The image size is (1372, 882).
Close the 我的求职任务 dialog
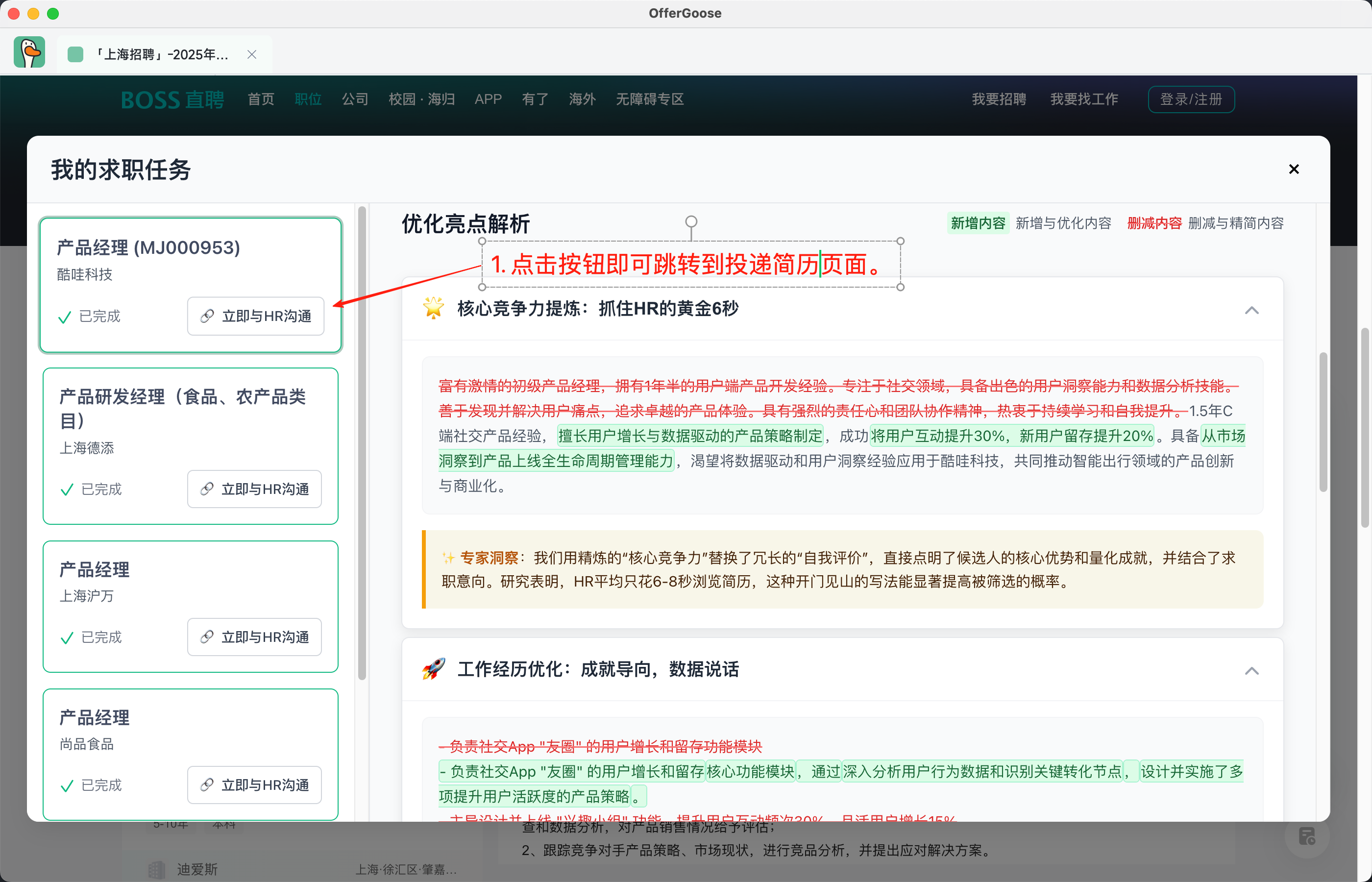[1293, 169]
